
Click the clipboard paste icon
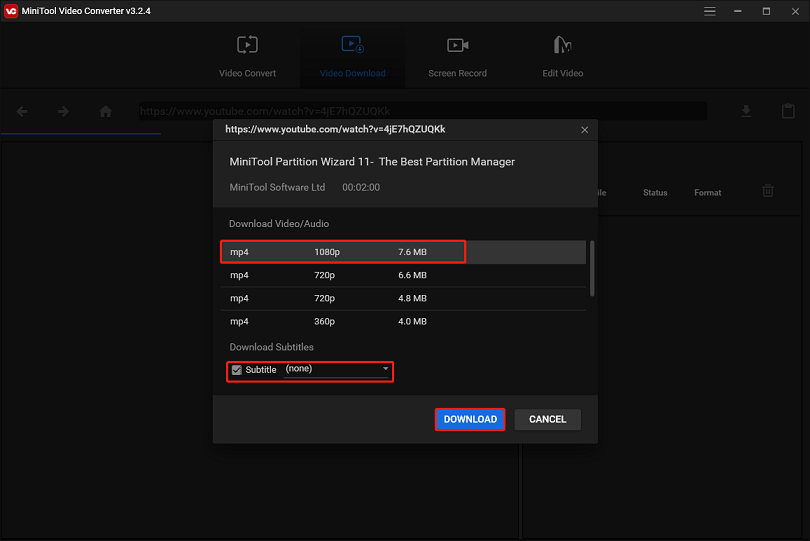788,111
